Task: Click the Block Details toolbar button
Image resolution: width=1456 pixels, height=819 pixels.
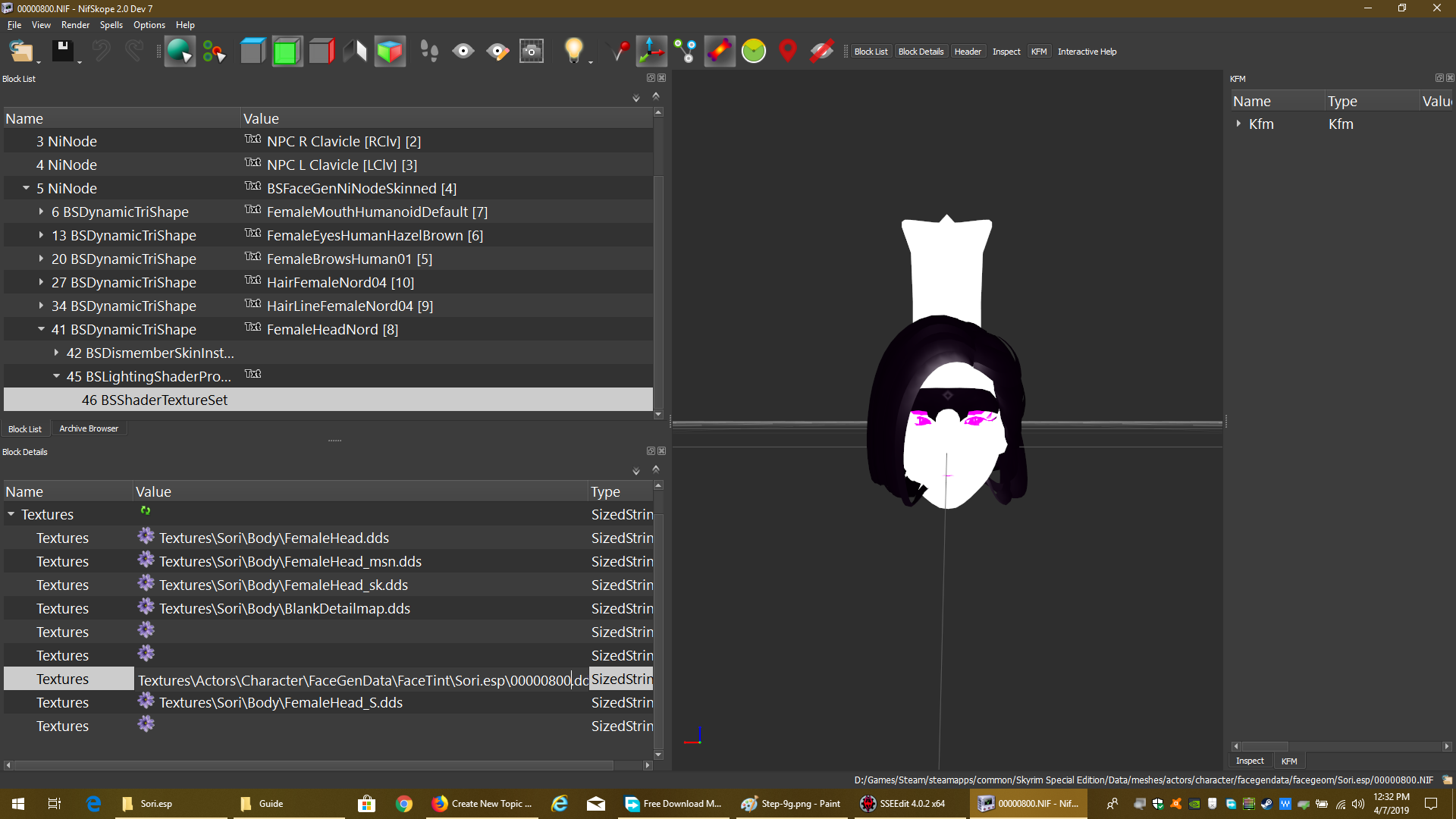Action: pos(921,52)
